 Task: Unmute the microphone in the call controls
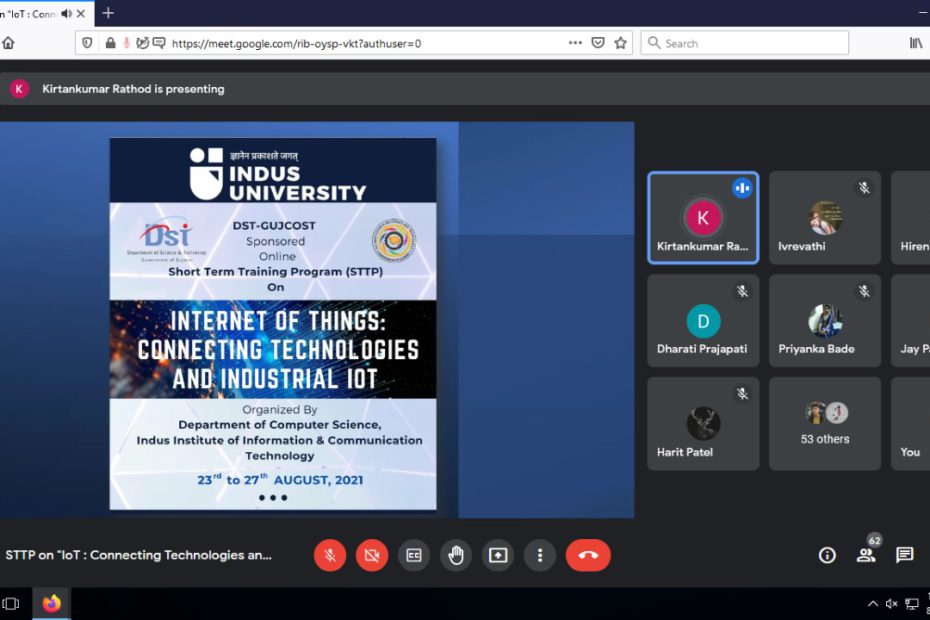point(330,555)
